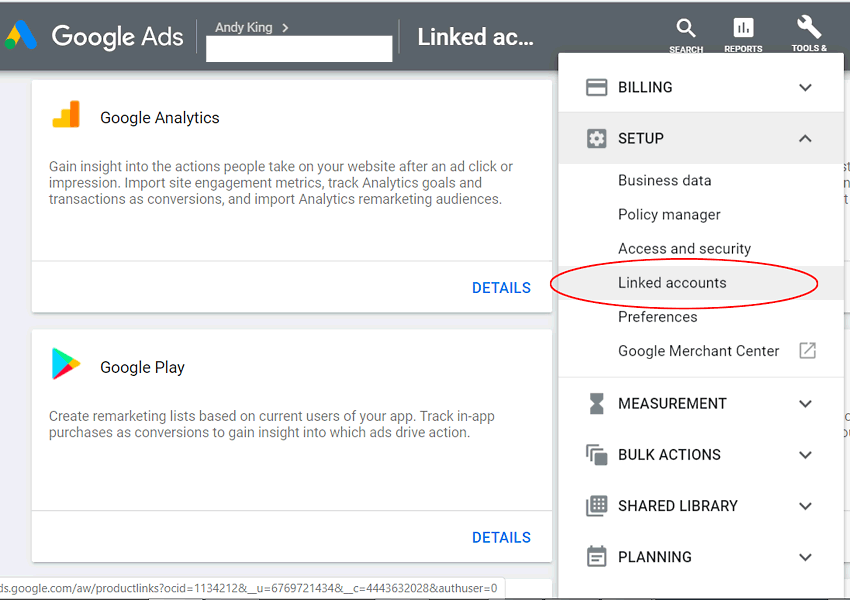Open the Tools wrench icon
850x600 pixels.
click(x=809, y=27)
